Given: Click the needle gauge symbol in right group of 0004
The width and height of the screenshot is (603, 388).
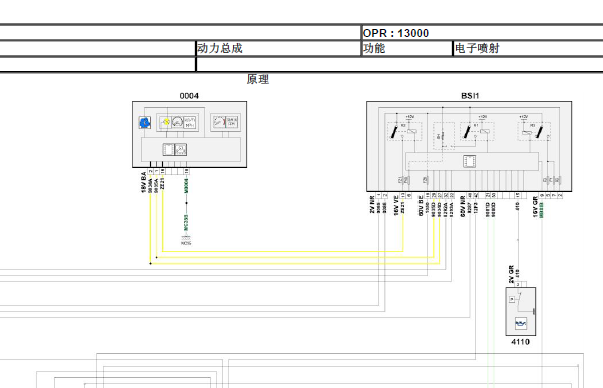Looking at the screenshot, I should pos(219,122).
